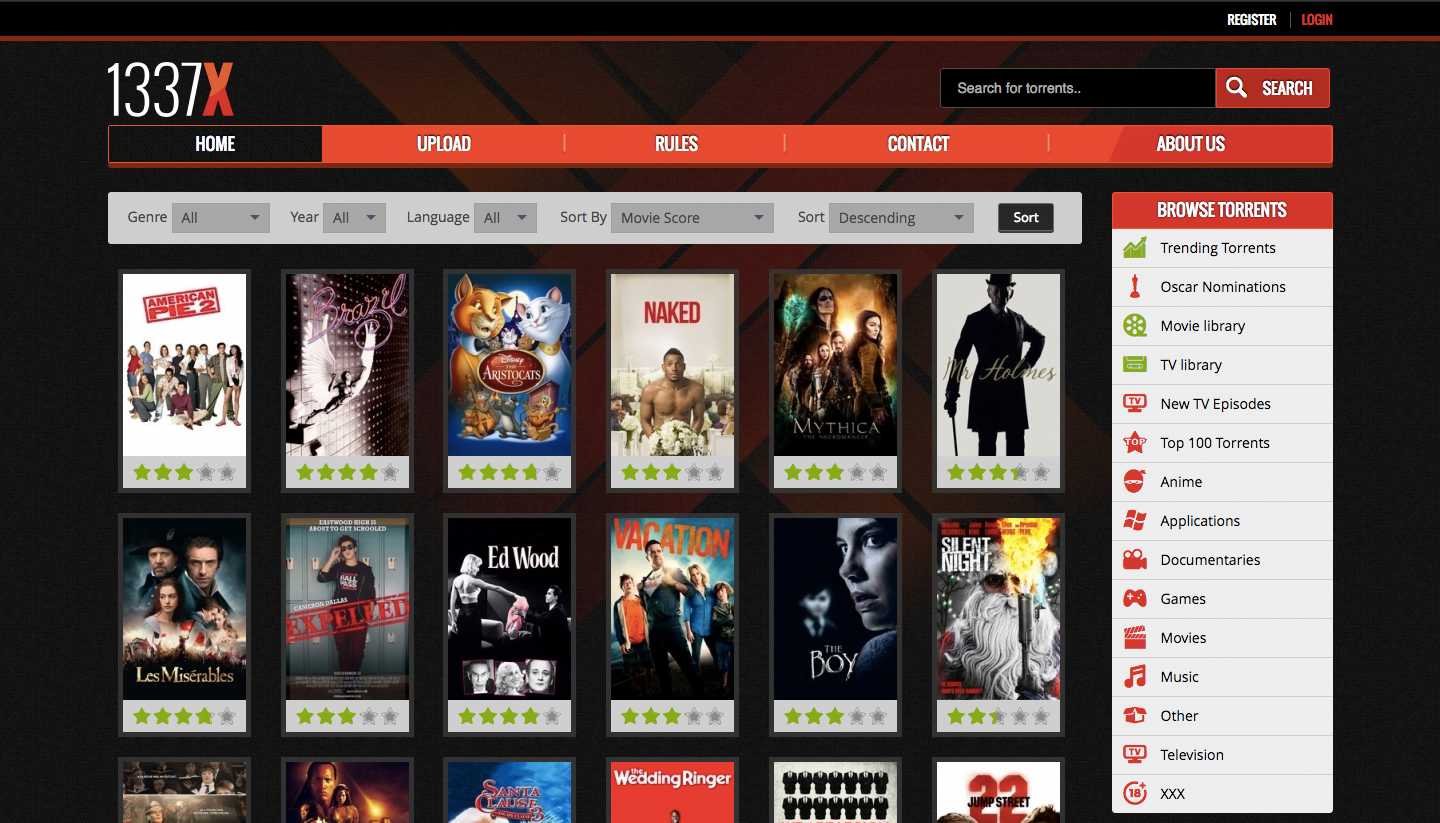Expand the Descending sort order dropdown
The height and width of the screenshot is (823, 1440).
pos(901,218)
